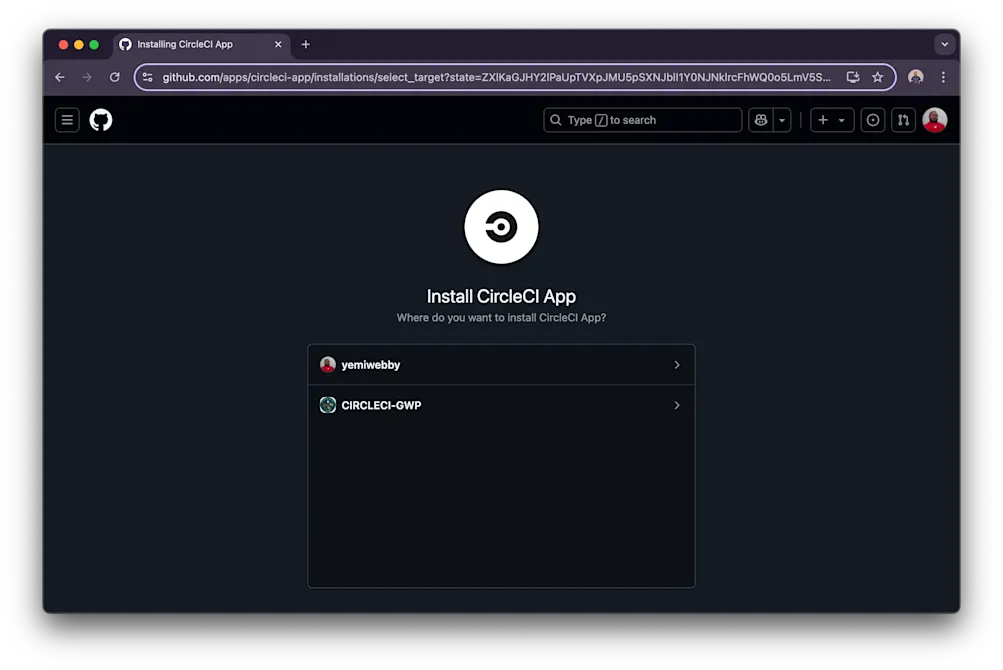Open user avatar menu in GitHub header
The image size is (1003, 670).
click(x=935, y=120)
